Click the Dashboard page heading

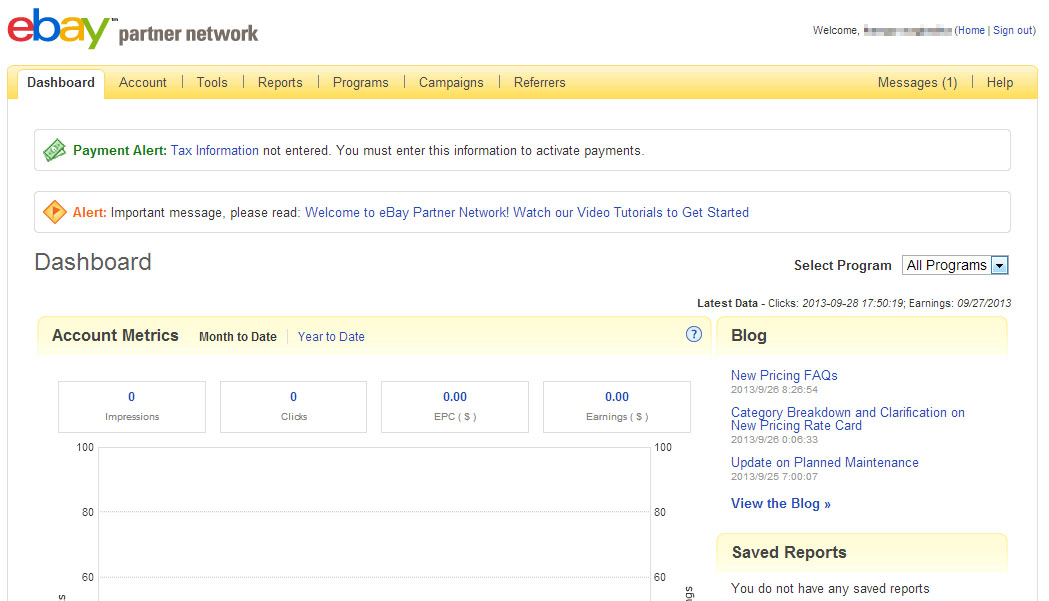[93, 262]
